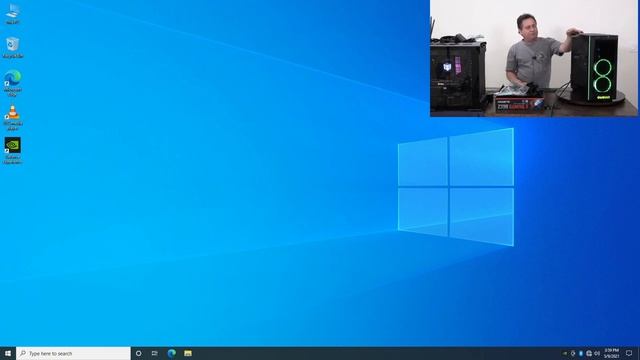This screenshot has width=640, height=360.
Task: Open the volume speaker tray icon
Action: click(597, 353)
